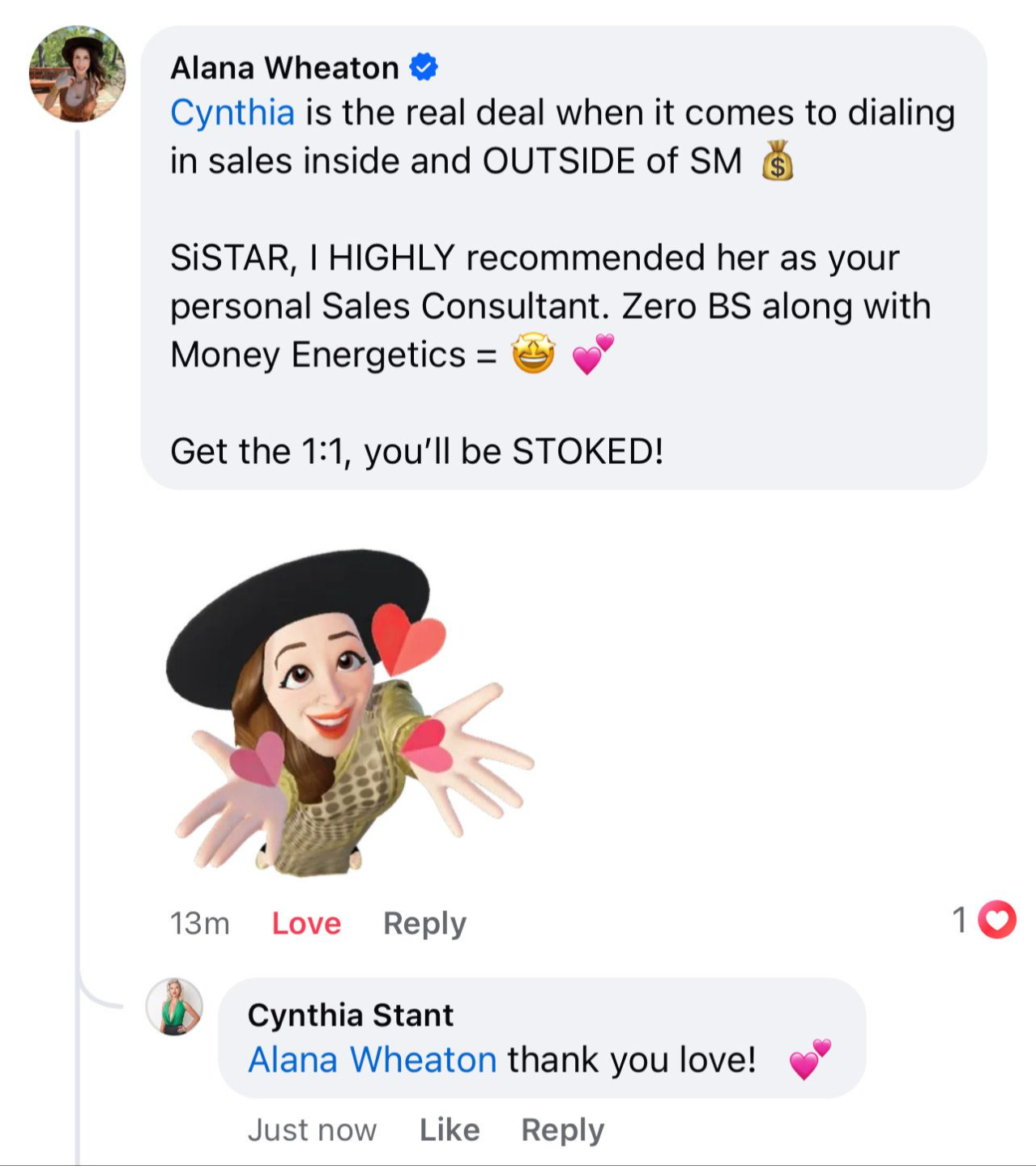
Task: Toggle the red Love reaction on Alana's comment
Action: pyautogui.click(x=306, y=923)
